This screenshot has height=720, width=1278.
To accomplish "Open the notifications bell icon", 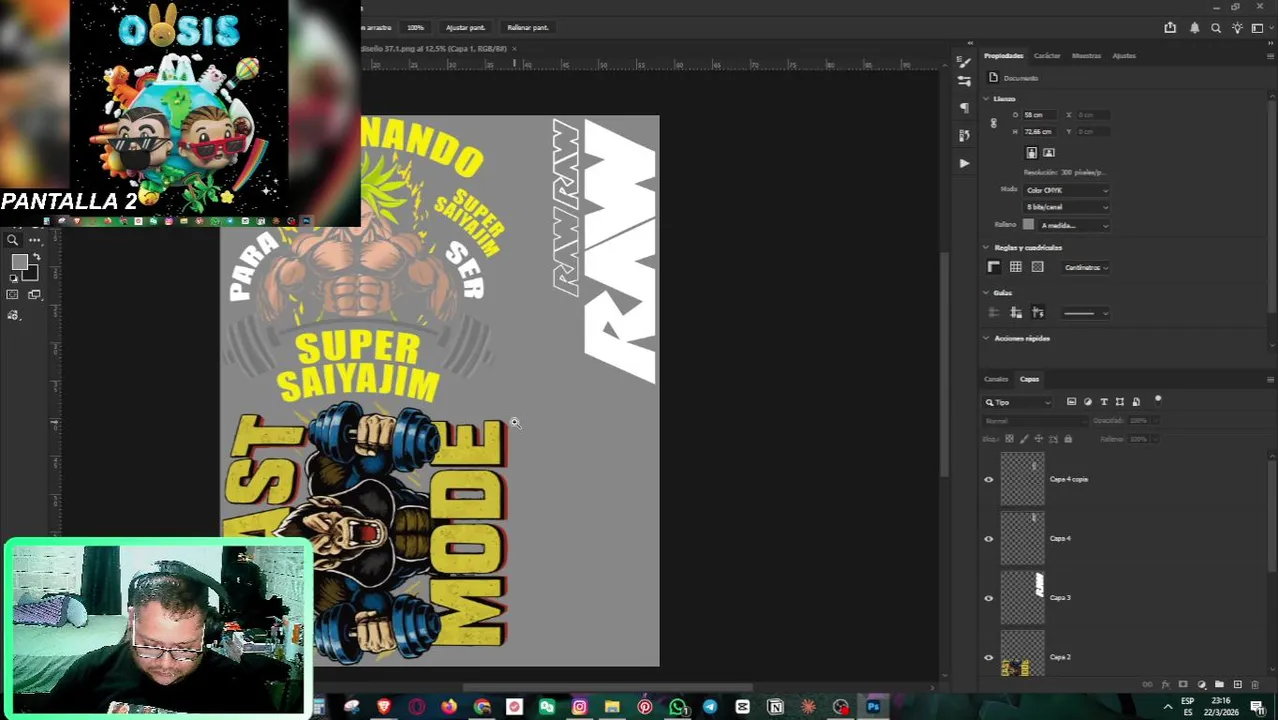I will [1194, 28].
